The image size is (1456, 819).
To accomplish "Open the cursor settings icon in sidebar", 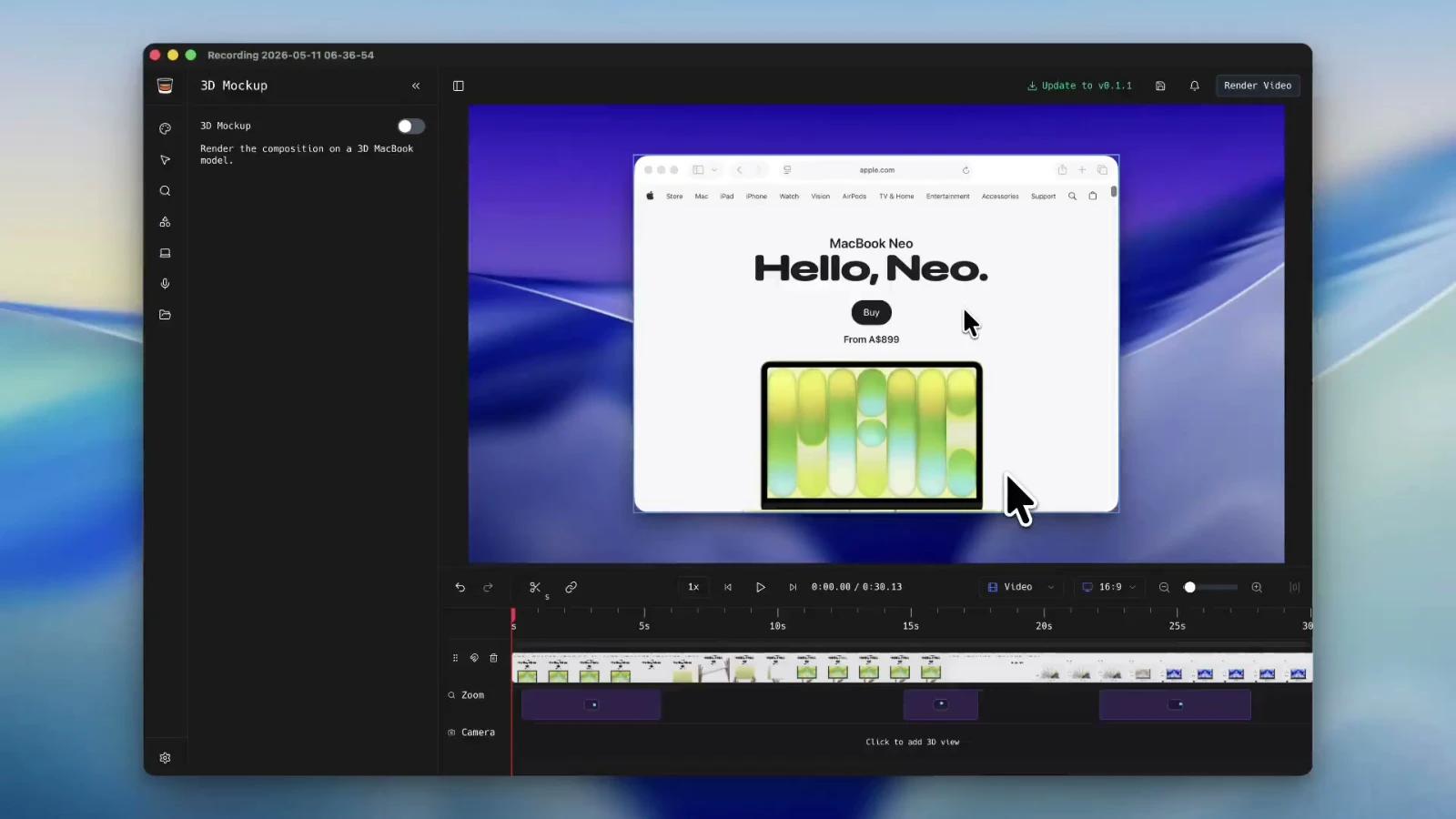I will coord(165,160).
